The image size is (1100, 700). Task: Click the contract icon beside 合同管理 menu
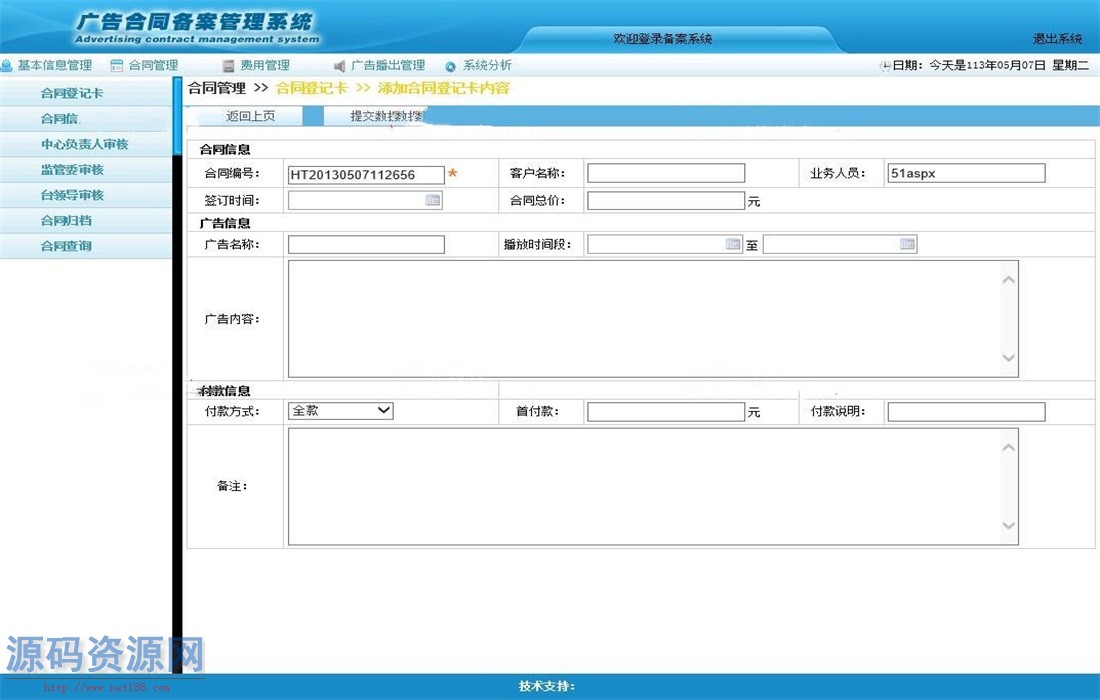[x=117, y=66]
